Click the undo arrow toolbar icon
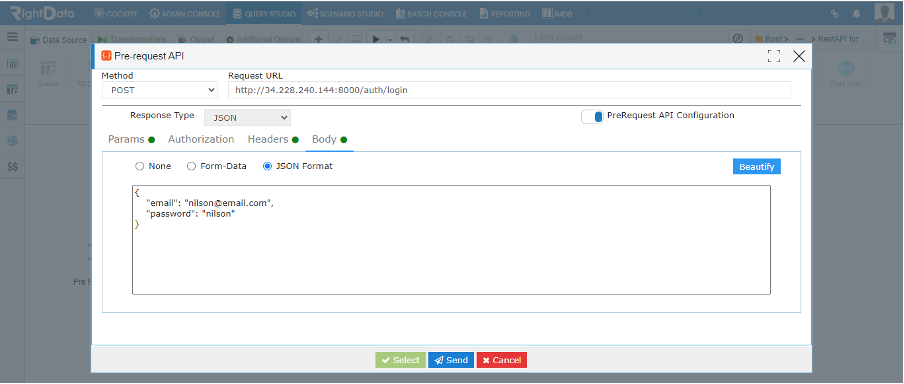This screenshot has height=384, width=904. click(x=404, y=39)
